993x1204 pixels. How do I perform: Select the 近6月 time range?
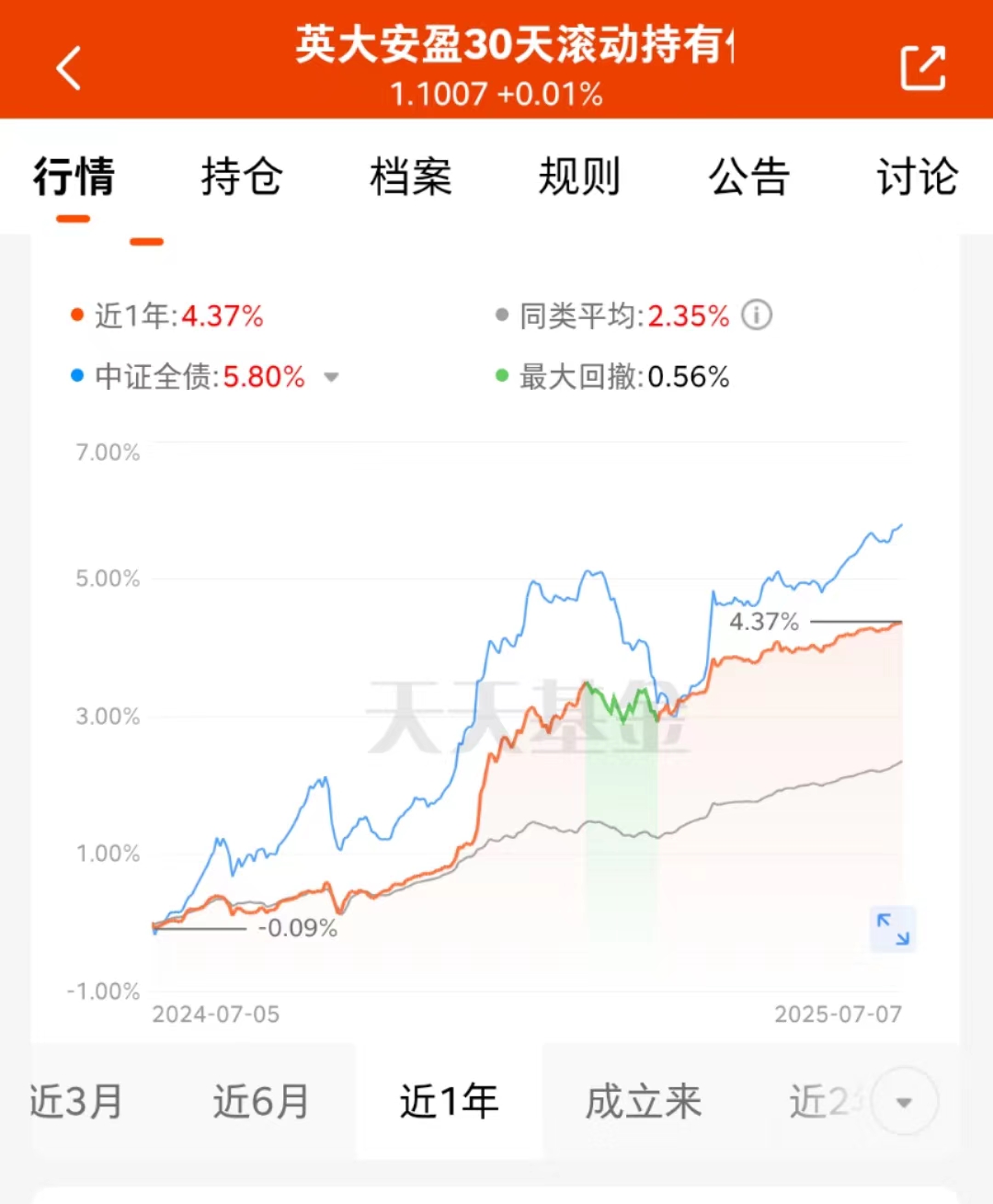point(262,1101)
